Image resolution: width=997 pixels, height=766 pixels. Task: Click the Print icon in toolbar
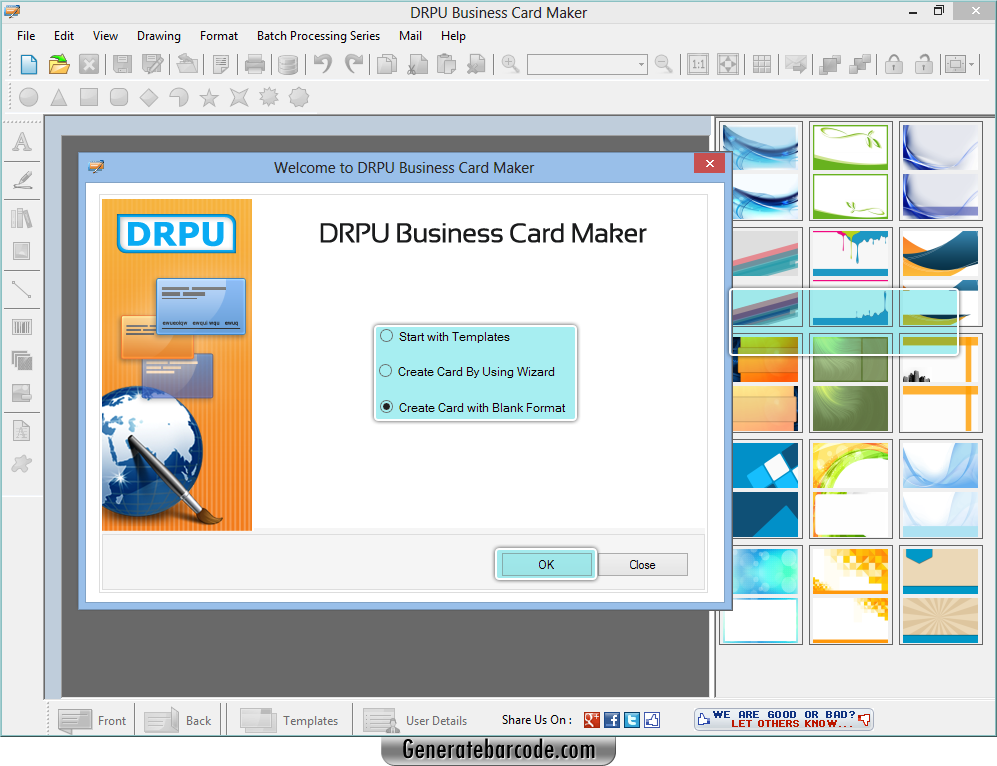(255, 64)
